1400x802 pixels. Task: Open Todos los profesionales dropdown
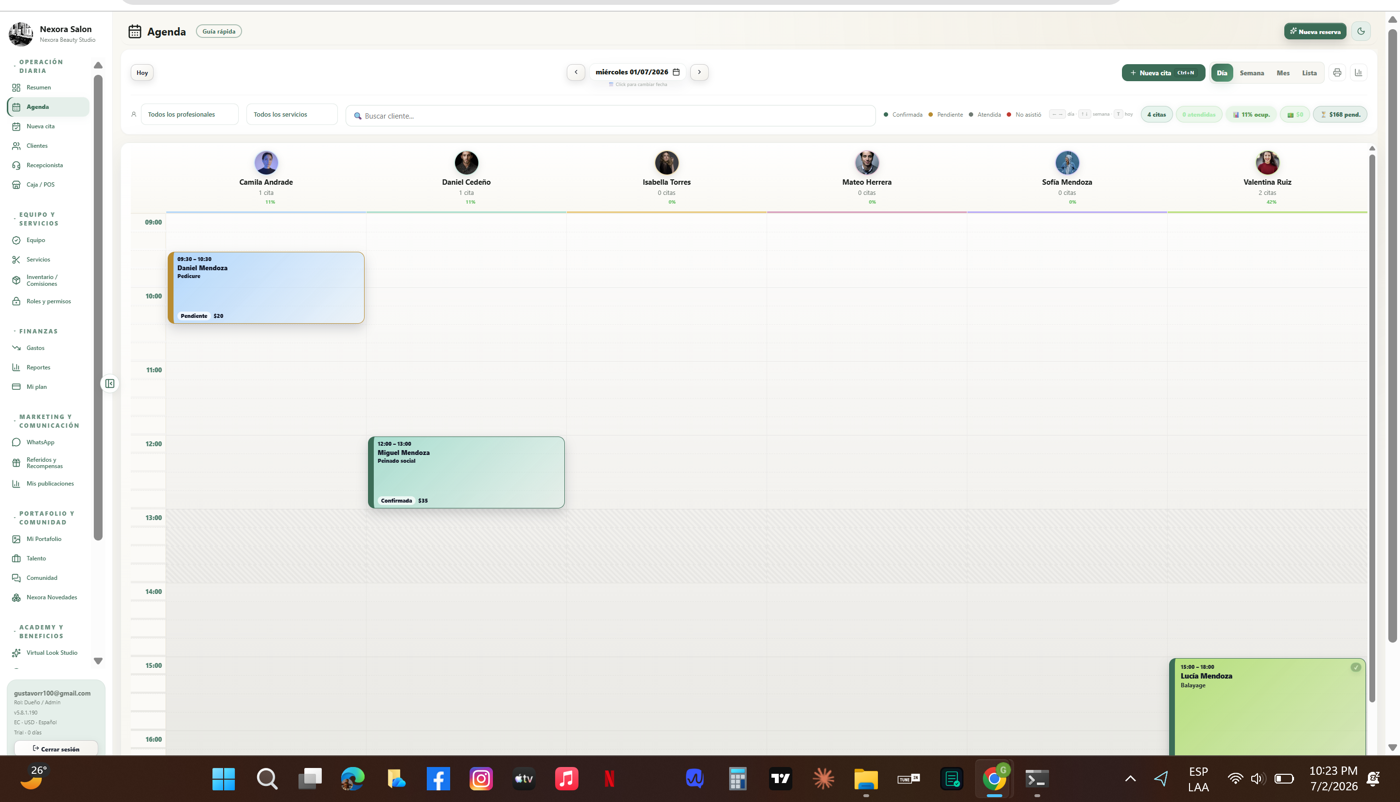click(x=190, y=115)
